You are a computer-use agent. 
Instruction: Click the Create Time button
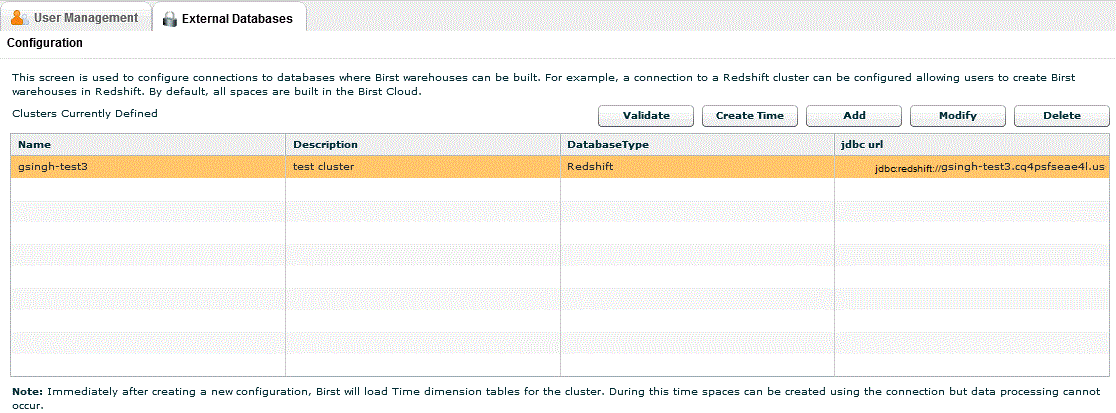point(750,116)
